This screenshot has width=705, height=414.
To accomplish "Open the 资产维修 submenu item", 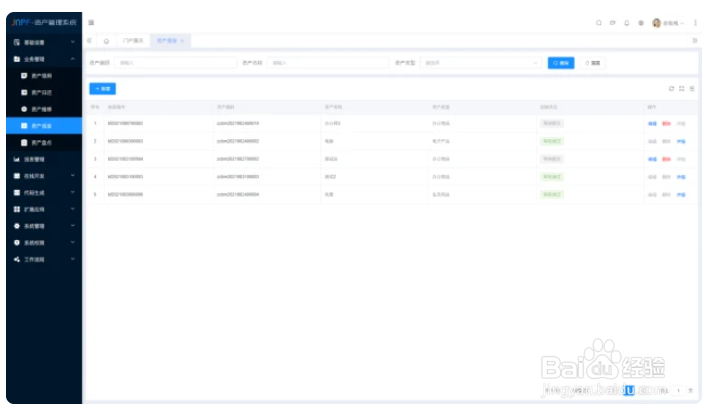I will click(x=44, y=109).
